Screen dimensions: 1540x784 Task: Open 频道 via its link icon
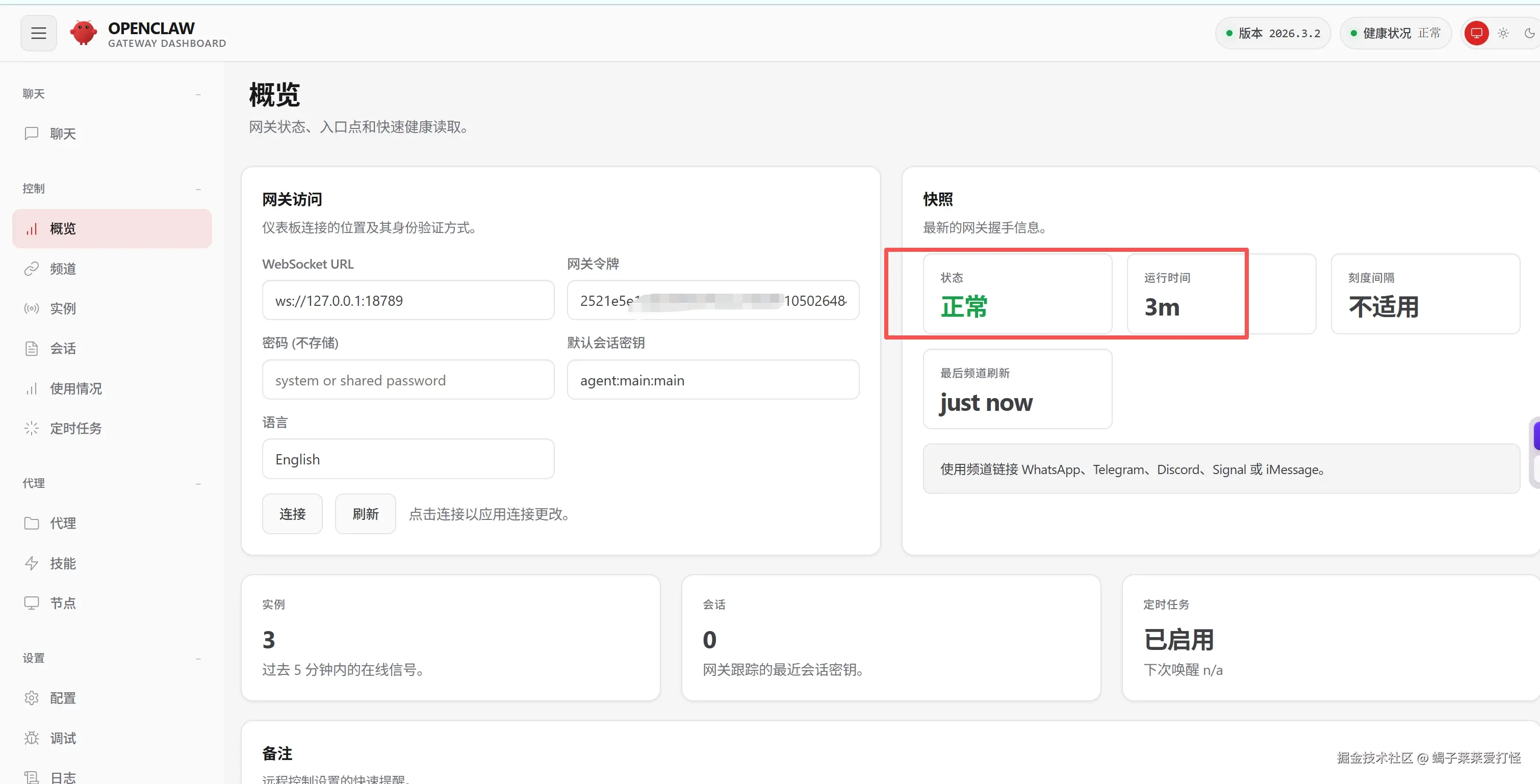pyautogui.click(x=31, y=269)
